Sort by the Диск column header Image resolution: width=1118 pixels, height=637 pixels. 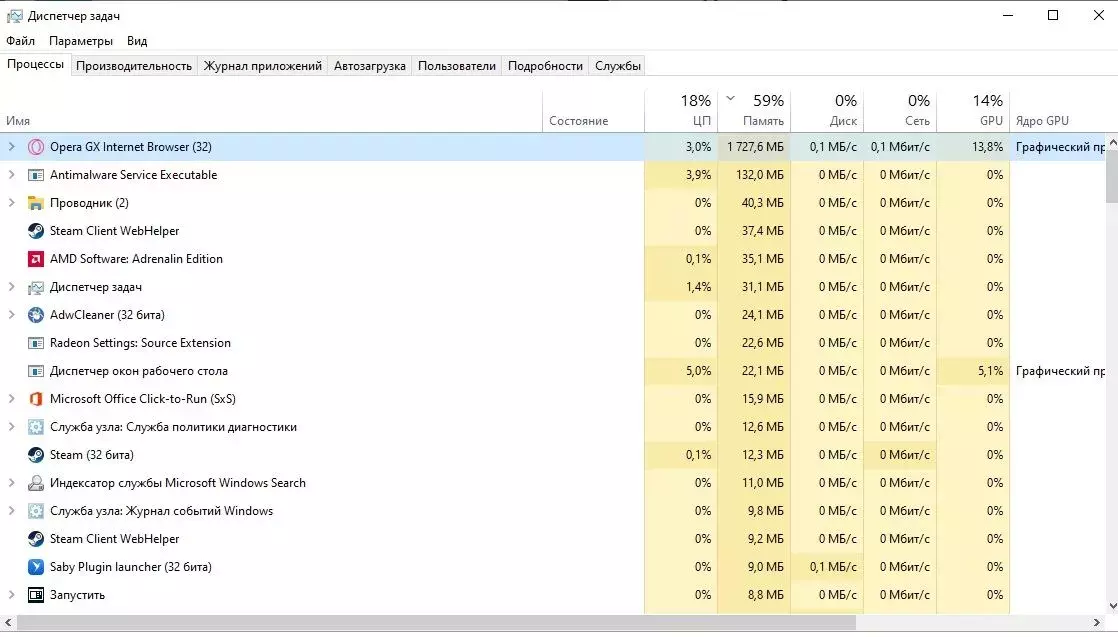tap(828, 112)
